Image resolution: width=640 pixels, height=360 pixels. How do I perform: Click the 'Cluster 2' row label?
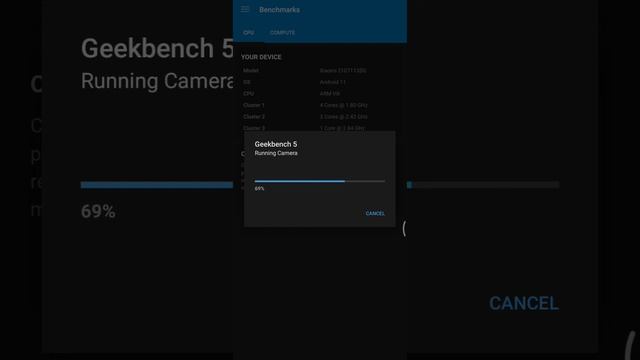coord(254,117)
